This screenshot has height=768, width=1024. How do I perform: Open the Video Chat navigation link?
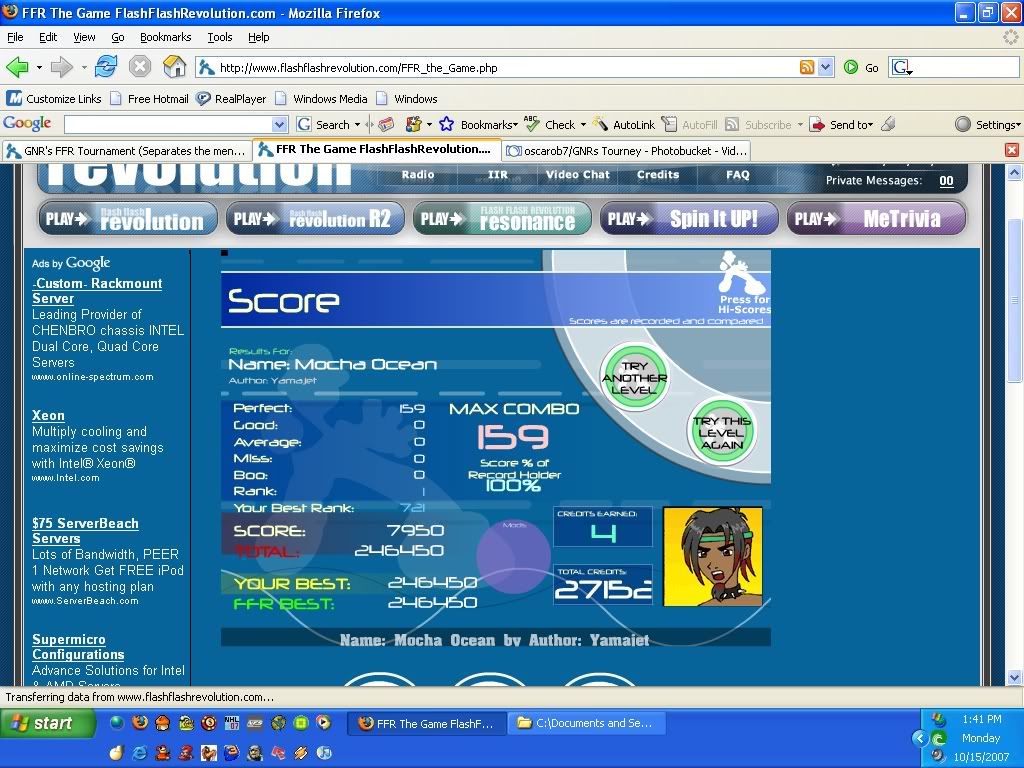click(x=577, y=174)
